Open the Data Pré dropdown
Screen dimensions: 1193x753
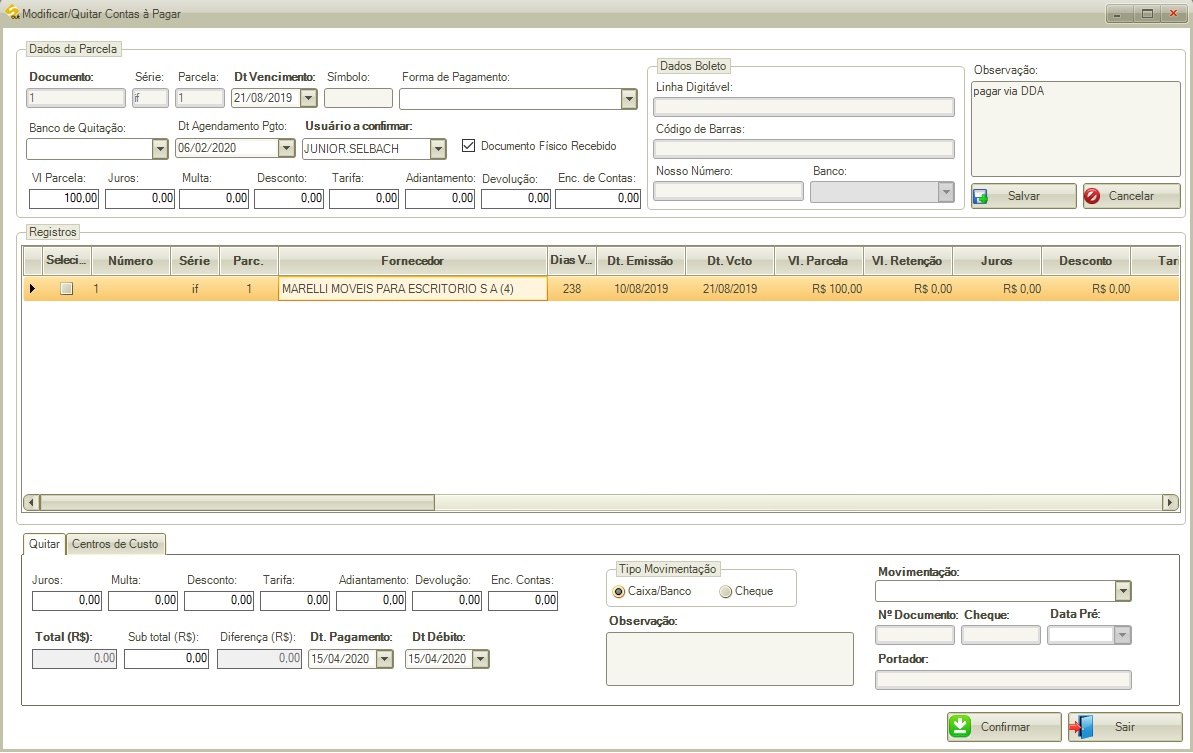point(1122,635)
